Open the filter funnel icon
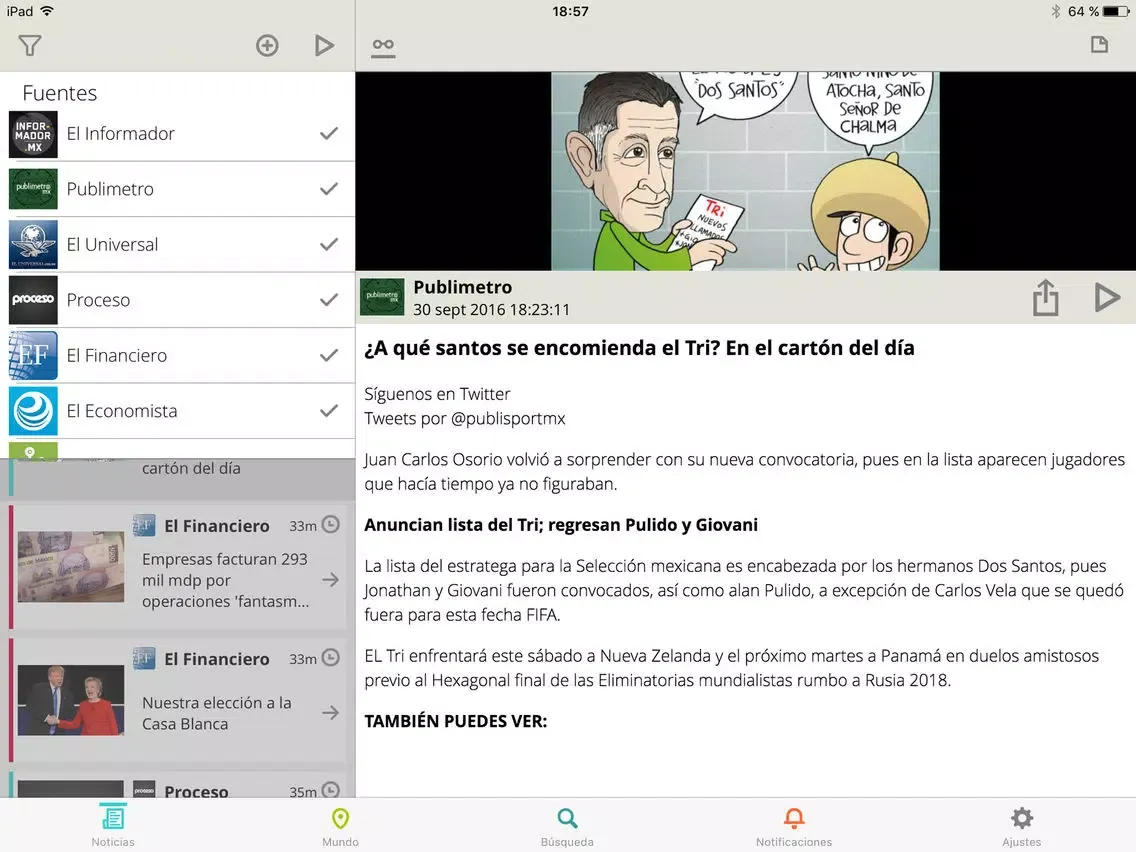Image resolution: width=1136 pixels, height=852 pixels. [x=30, y=46]
